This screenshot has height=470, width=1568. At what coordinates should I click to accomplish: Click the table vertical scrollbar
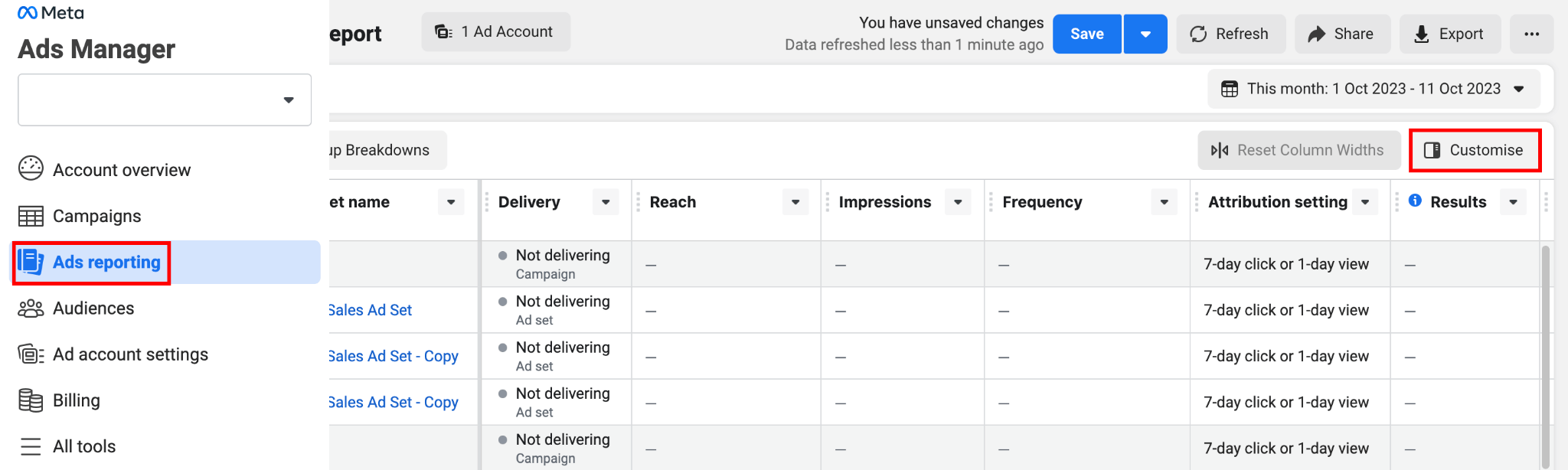click(x=1545, y=356)
